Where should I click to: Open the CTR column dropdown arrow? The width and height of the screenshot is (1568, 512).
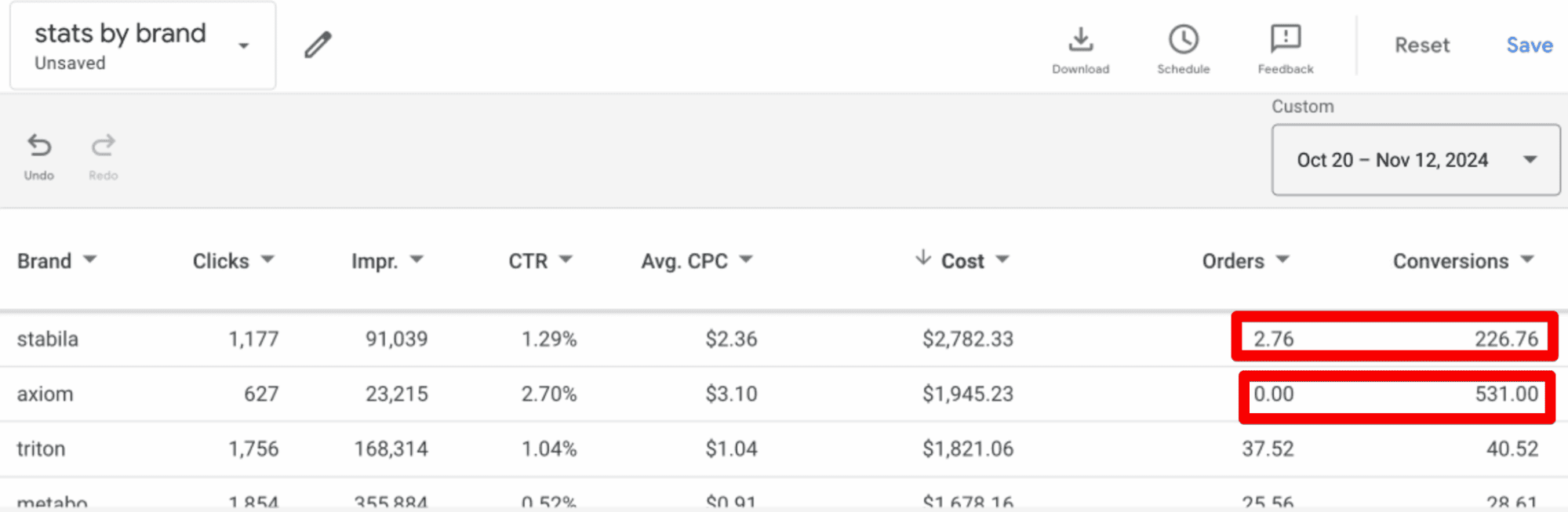tap(566, 260)
